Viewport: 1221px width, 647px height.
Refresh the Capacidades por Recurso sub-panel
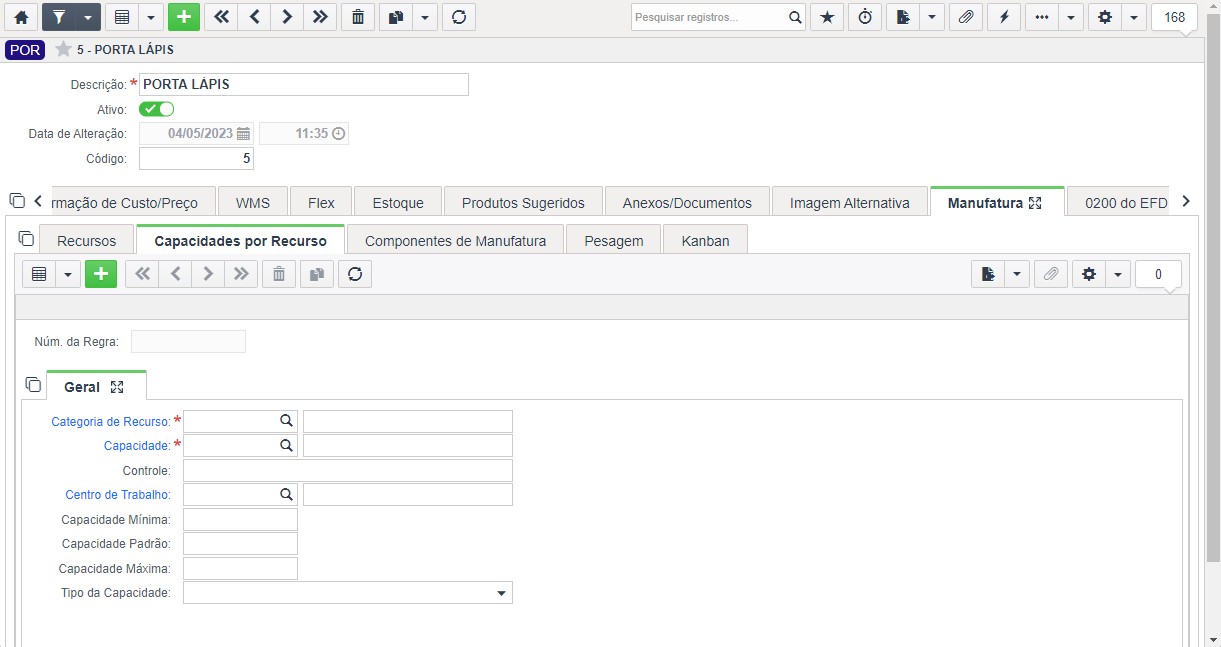click(355, 274)
